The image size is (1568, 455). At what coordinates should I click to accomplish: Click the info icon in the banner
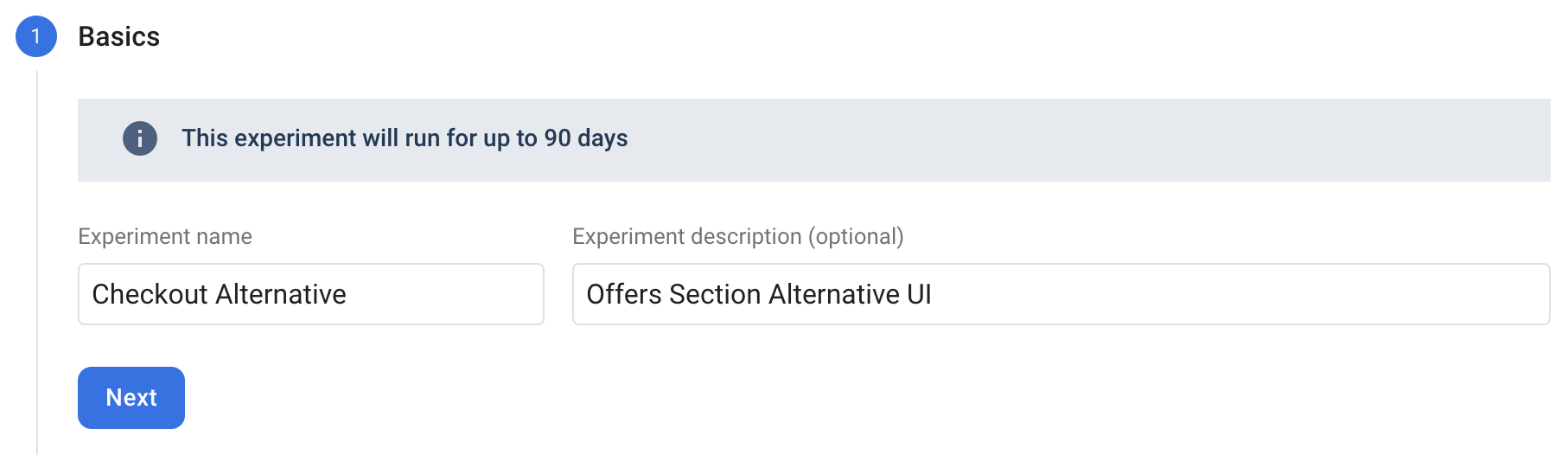click(140, 138)
